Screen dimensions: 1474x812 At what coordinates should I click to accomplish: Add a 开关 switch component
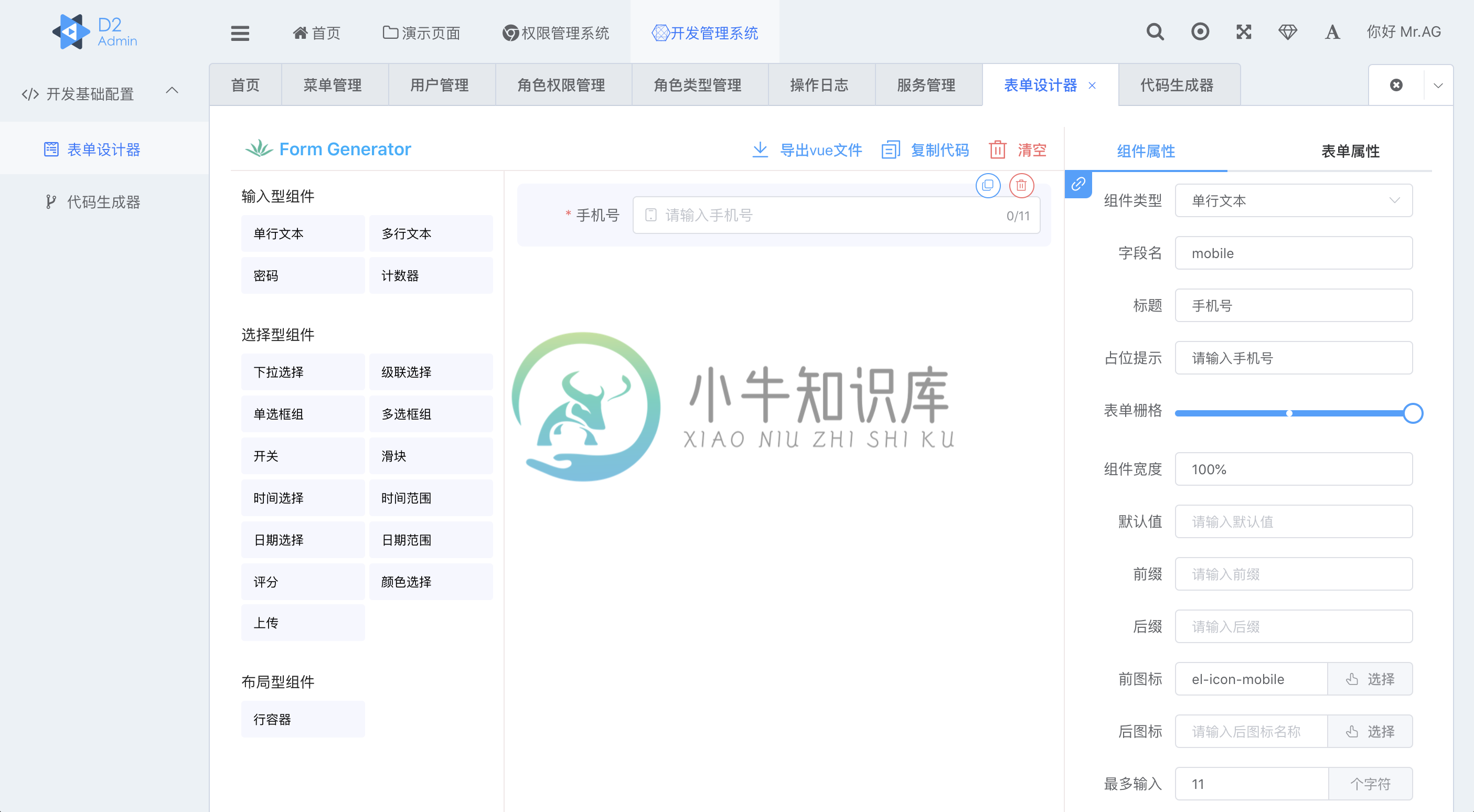point(303,455)
